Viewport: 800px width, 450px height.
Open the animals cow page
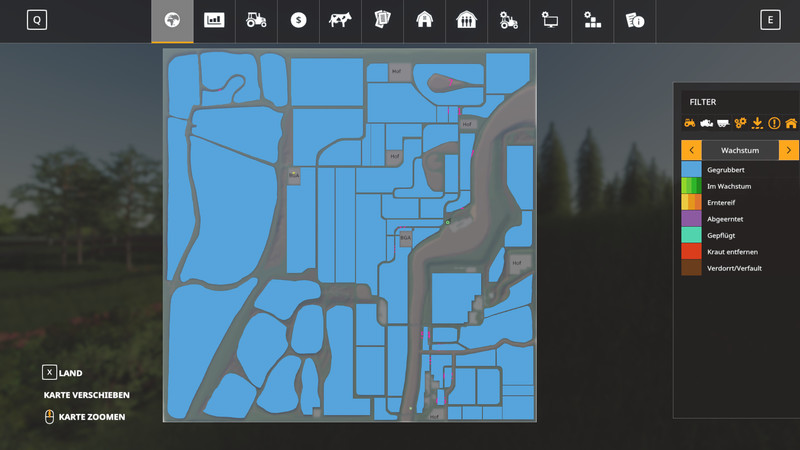(x=340, y=21)
